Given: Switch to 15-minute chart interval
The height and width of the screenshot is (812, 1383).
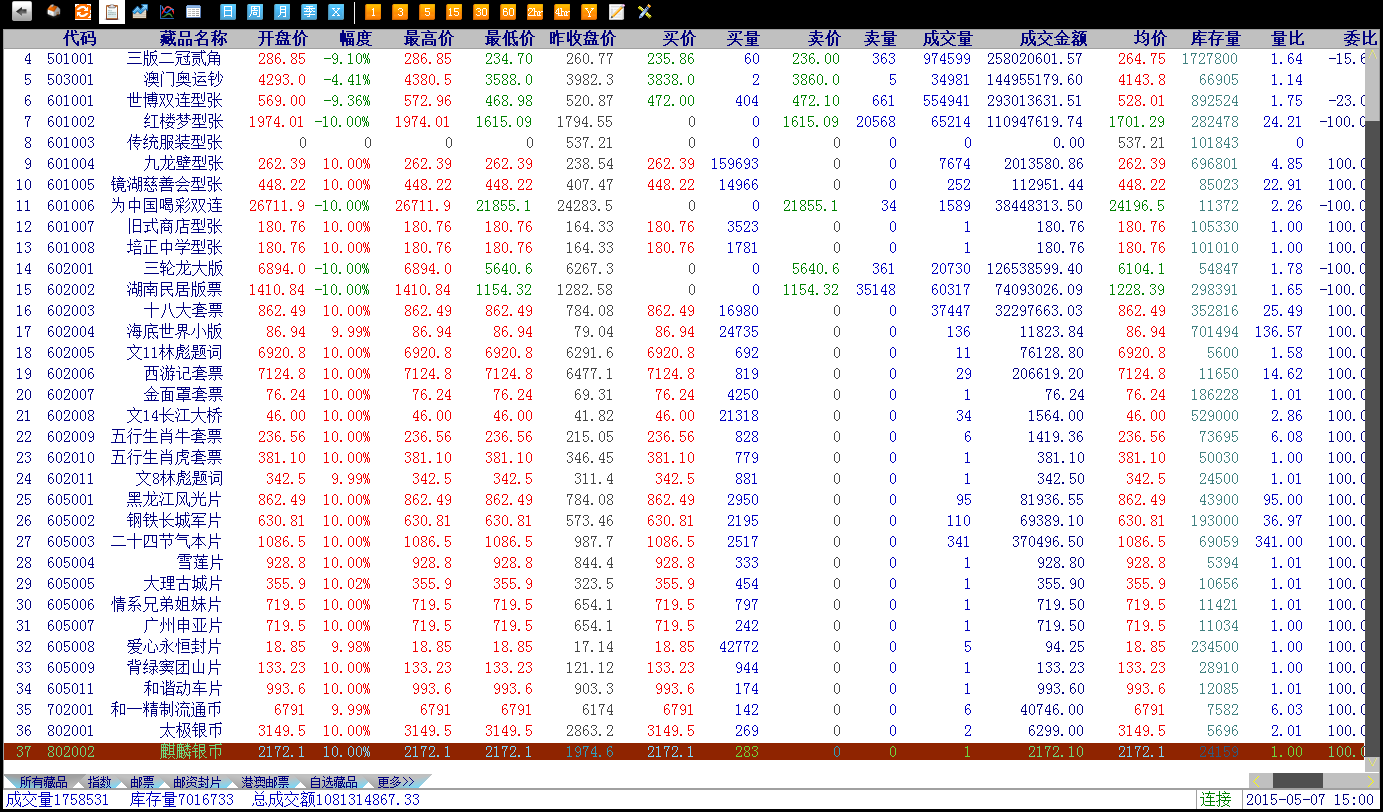Looking at the screenshot, I should (454, 12).
